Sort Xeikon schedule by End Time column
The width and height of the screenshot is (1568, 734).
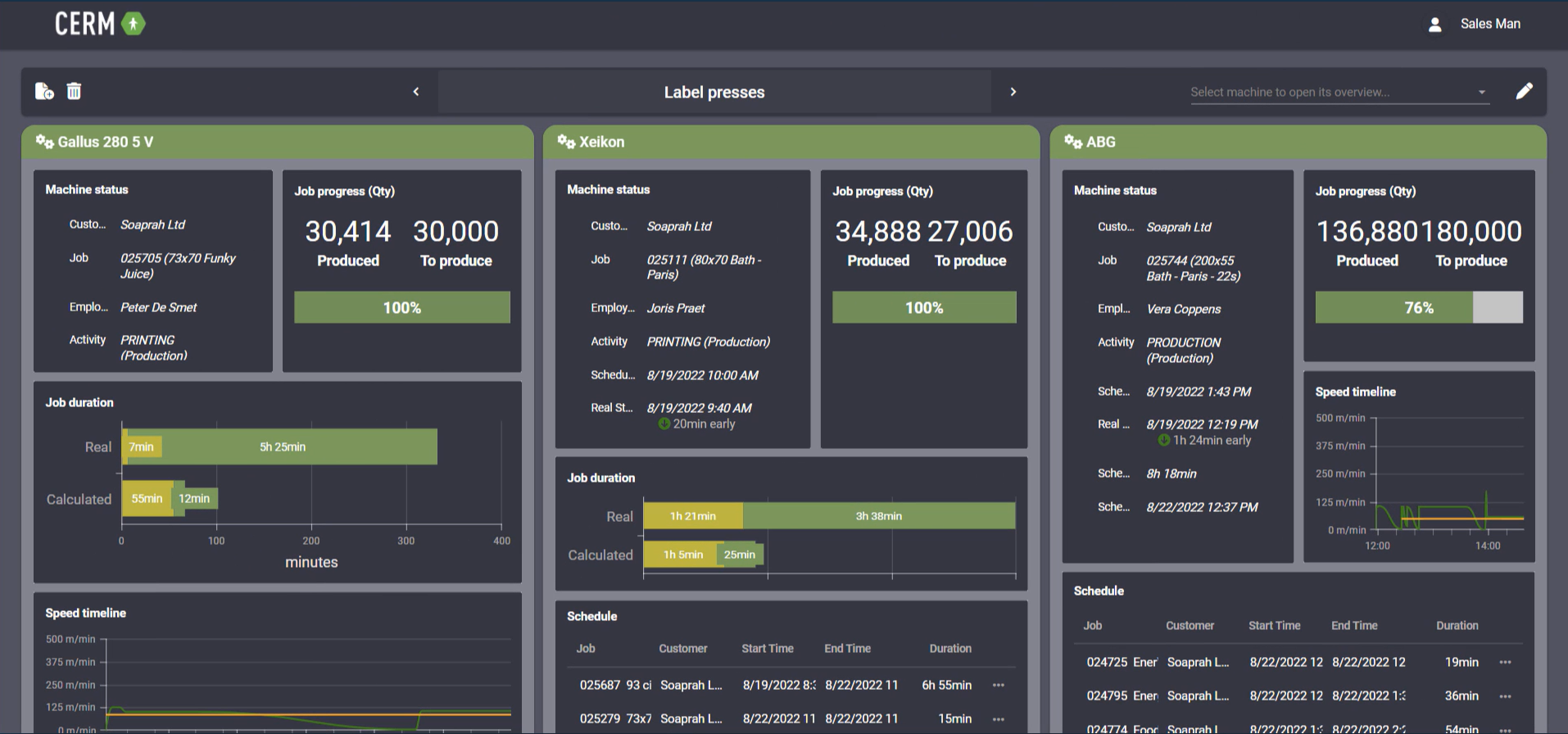click(x=847, y=648)
